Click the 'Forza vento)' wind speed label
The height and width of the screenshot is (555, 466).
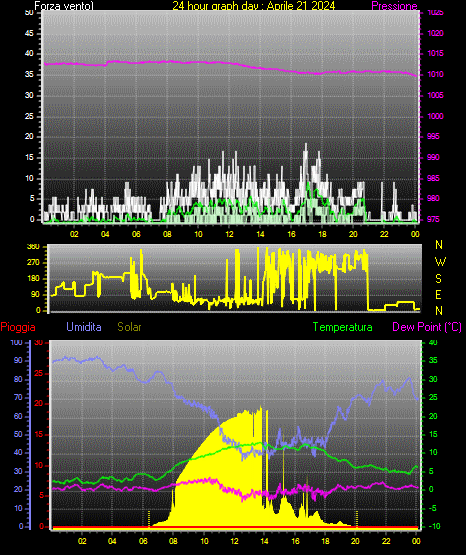coord(64,6)
